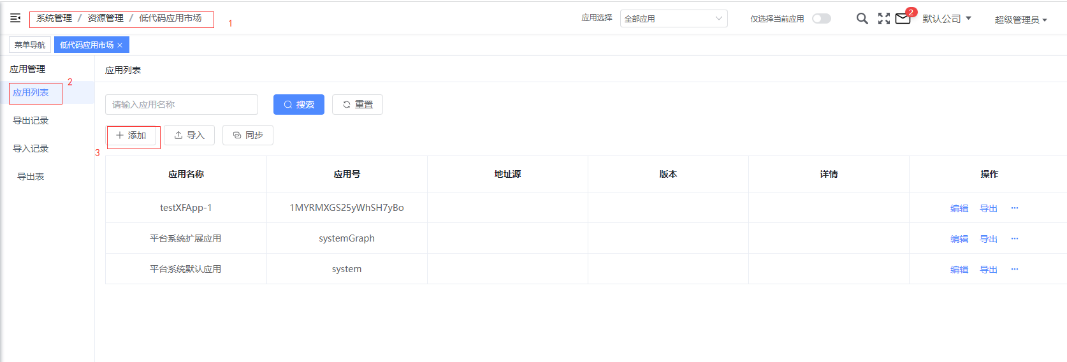This screenshot has width=1067, height=362.
Task: Open the 应用选择 dropdown showing 全部应用
Action: pos(674,18)
